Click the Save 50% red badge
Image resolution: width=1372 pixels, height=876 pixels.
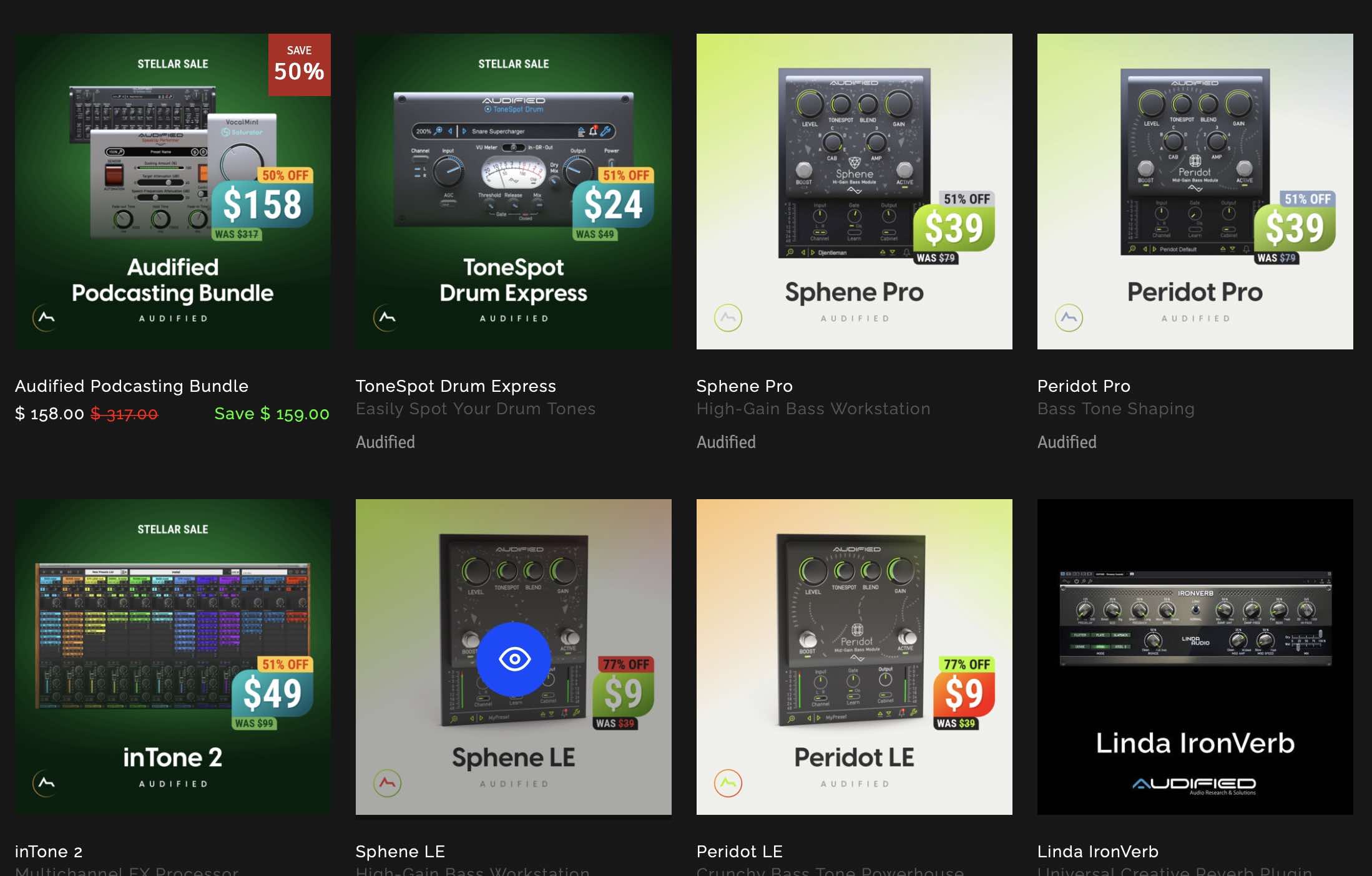coord(300,65)
